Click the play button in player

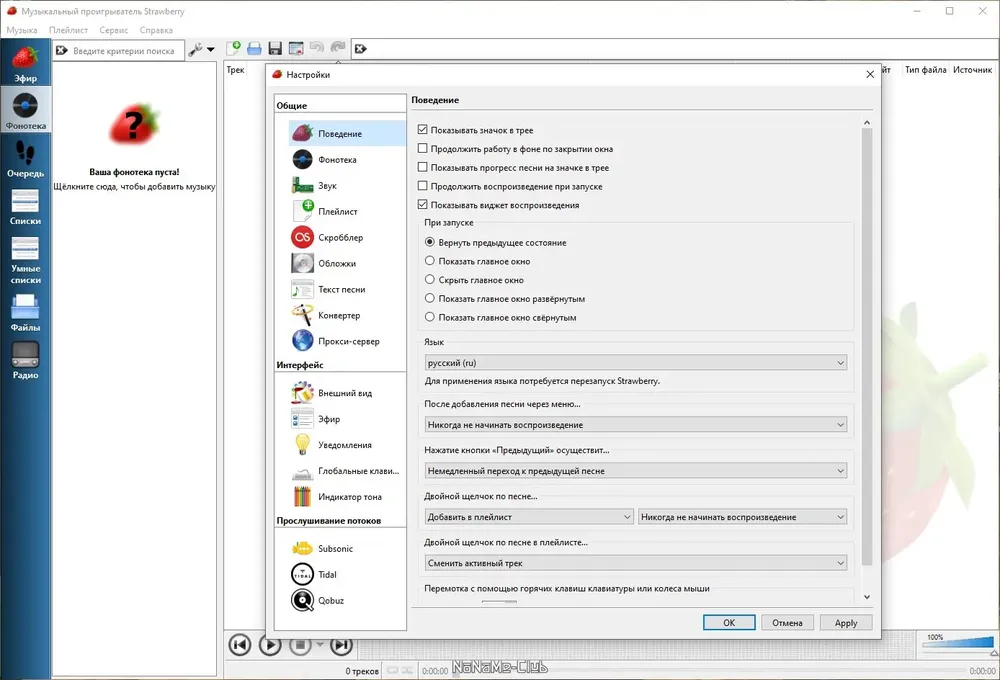tap(270, 645)
